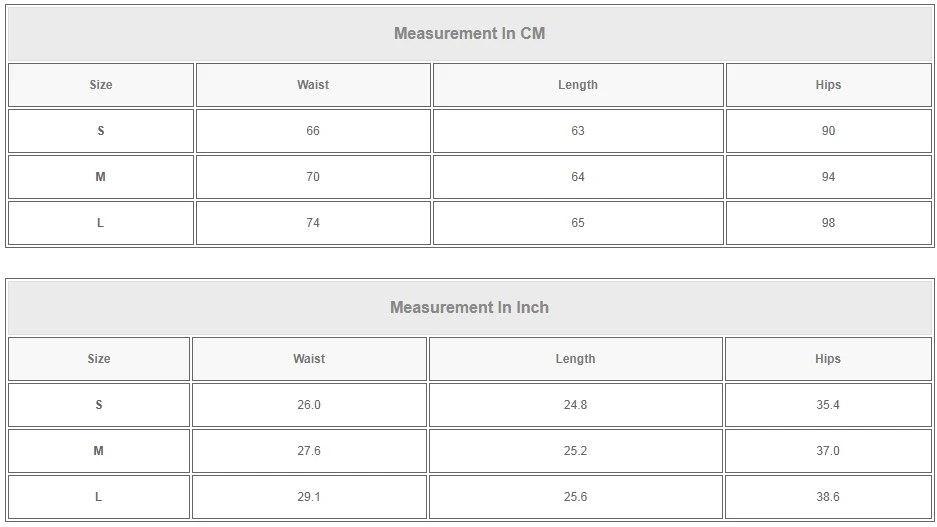937x527 pixels.
Task: Select the length value 25.2
Action: (x=575, y=451)
